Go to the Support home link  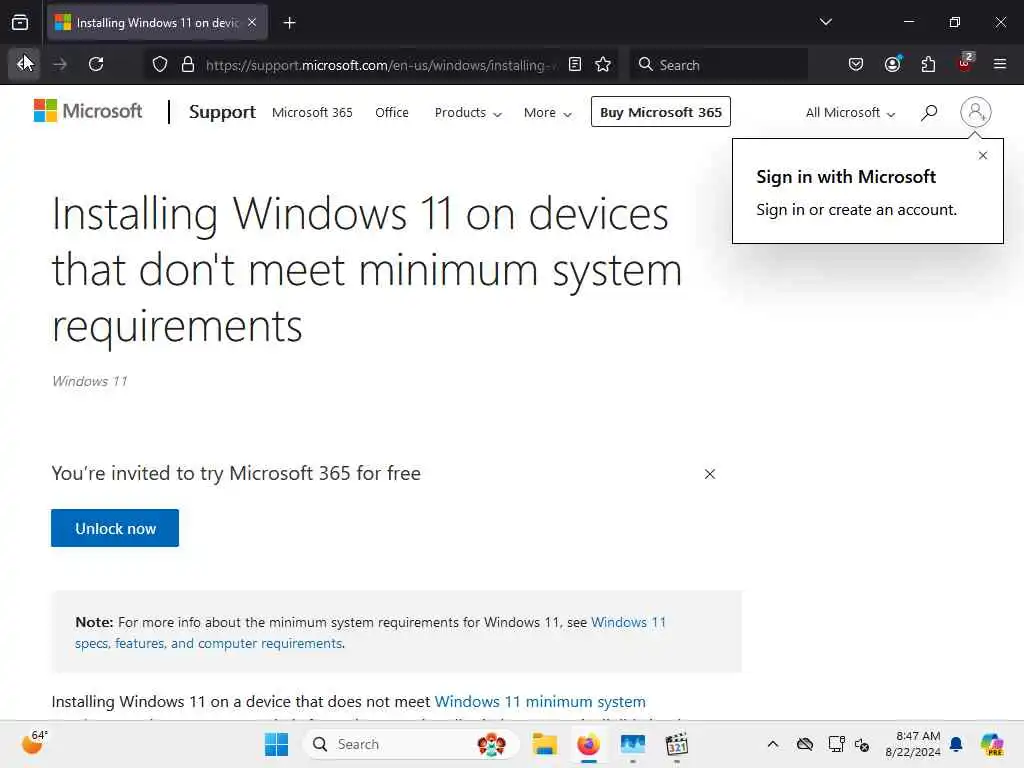click(222, 112)
